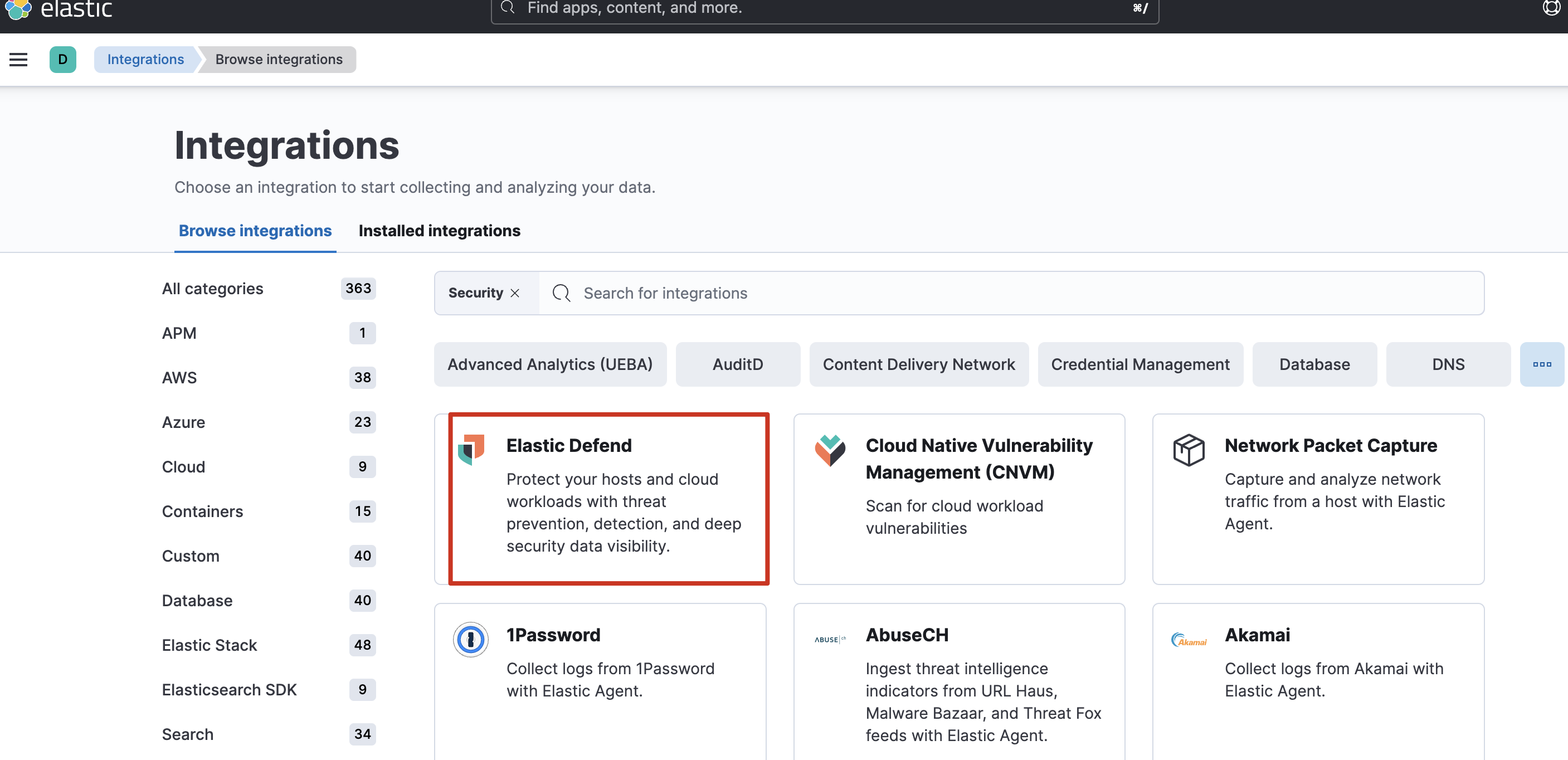Click the AbuseCH logo icon
The image size is (1568, 760).
click(x=830, y=640)
